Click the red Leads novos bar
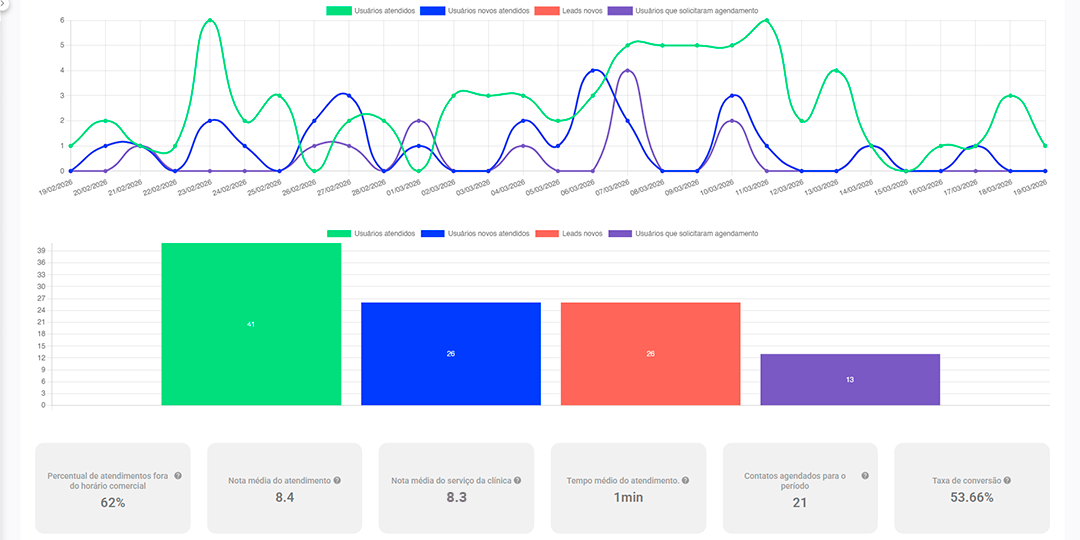This screenshot has width=1080, height=540. click(650, 354)
